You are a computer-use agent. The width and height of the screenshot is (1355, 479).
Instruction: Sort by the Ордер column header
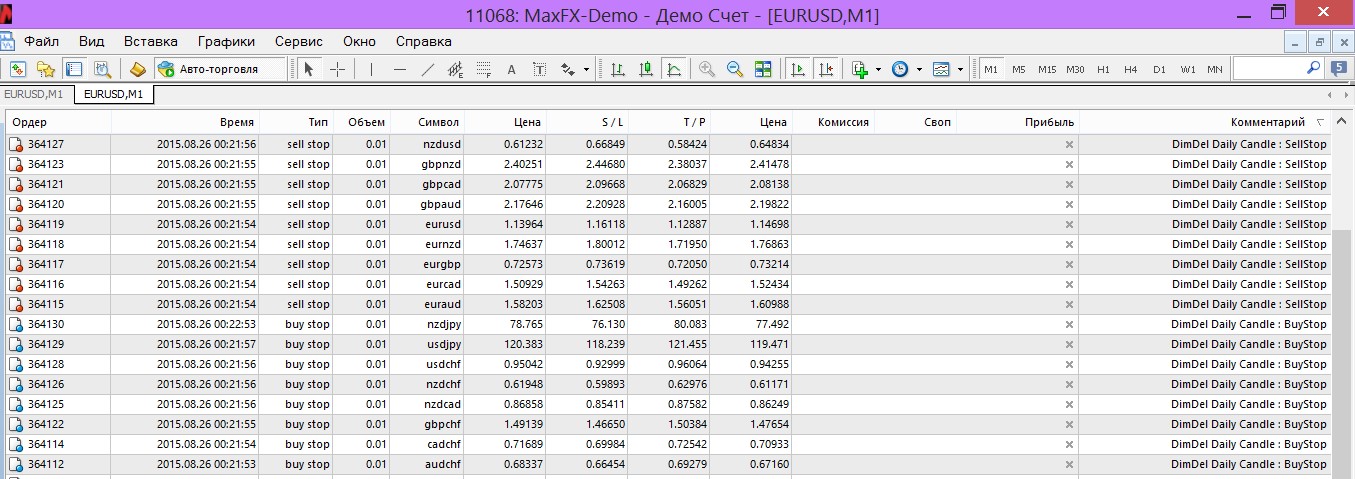click(58, 122)
